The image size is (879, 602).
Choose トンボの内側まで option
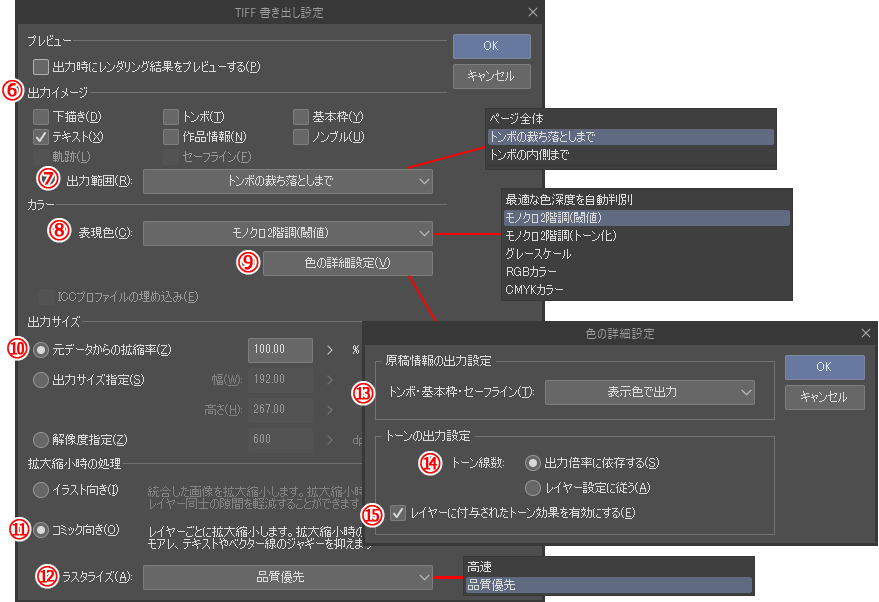pos(631,155)
